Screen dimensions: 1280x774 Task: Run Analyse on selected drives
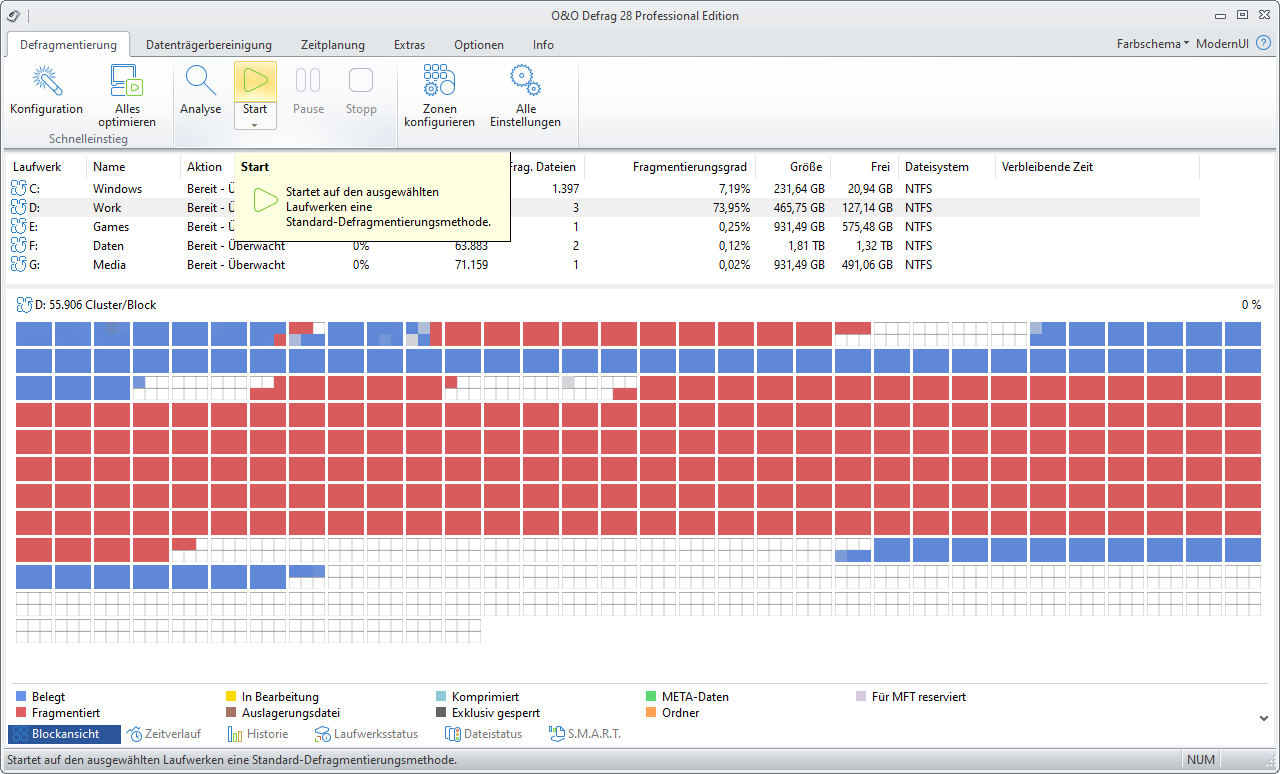(x=201, y=92)
